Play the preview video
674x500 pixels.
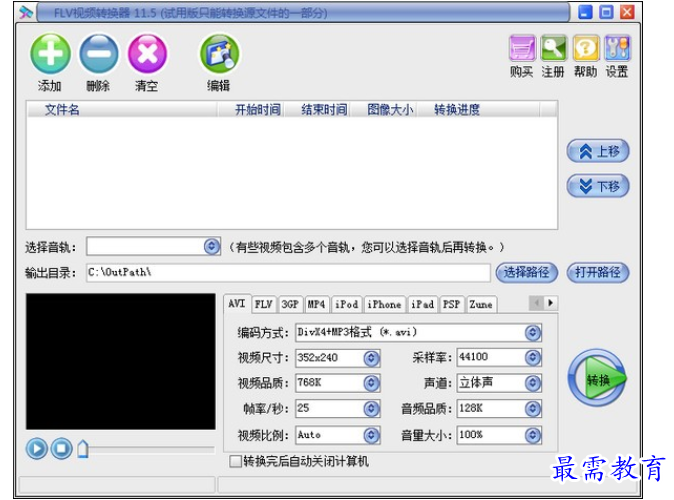37,449
